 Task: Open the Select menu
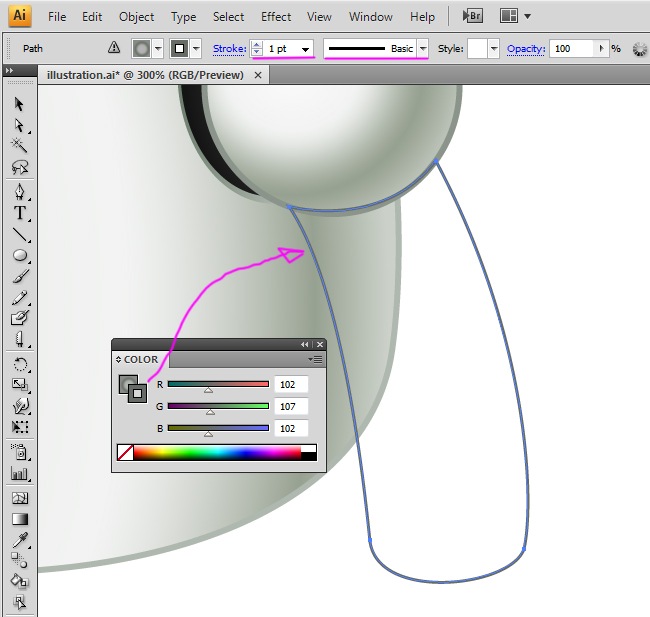click(228, 17)
